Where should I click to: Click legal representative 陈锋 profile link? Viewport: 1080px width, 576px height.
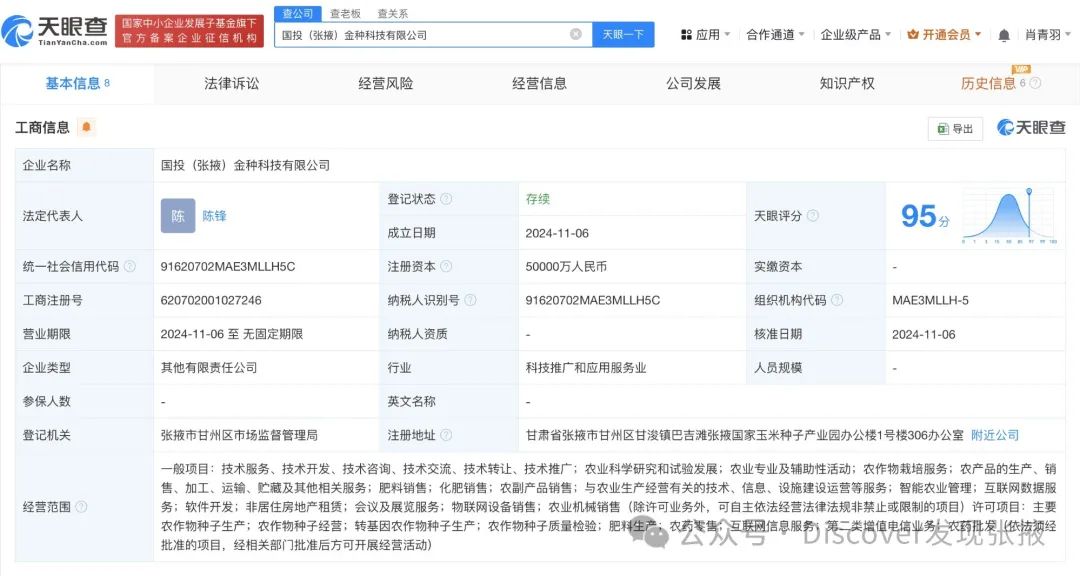pos(214,216)
